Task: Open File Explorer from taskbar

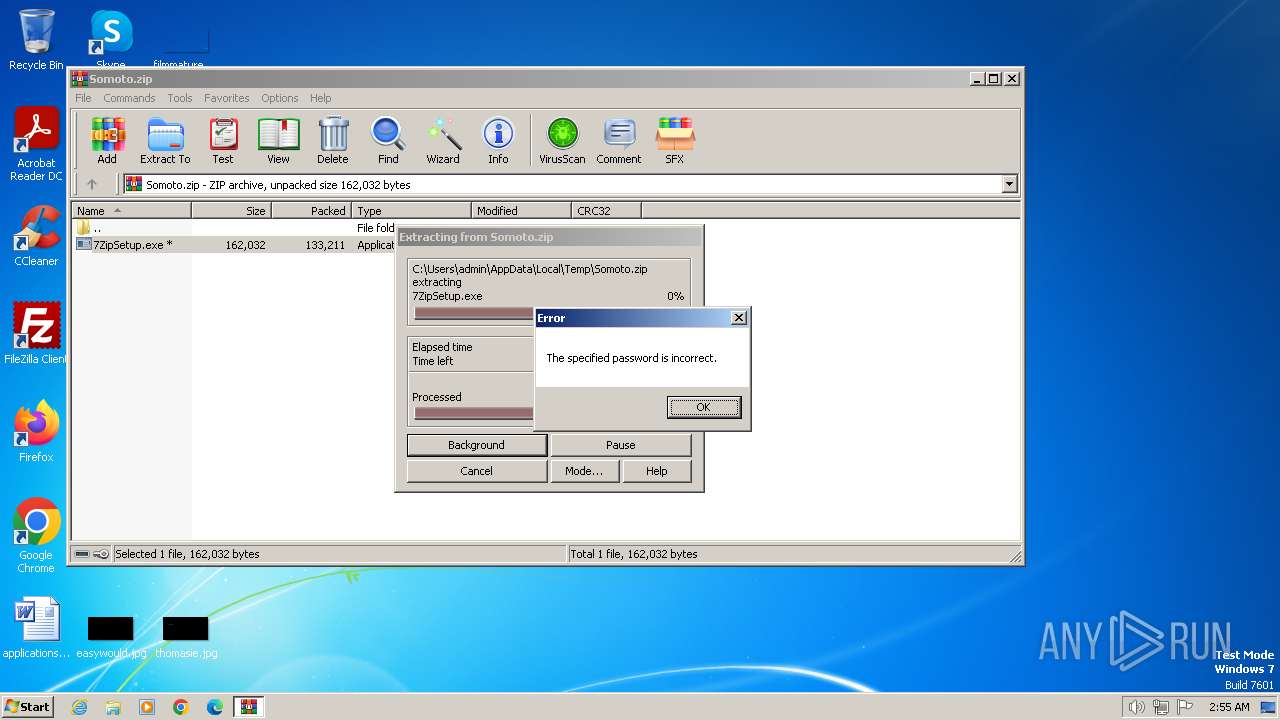Action: coord(113,707)
